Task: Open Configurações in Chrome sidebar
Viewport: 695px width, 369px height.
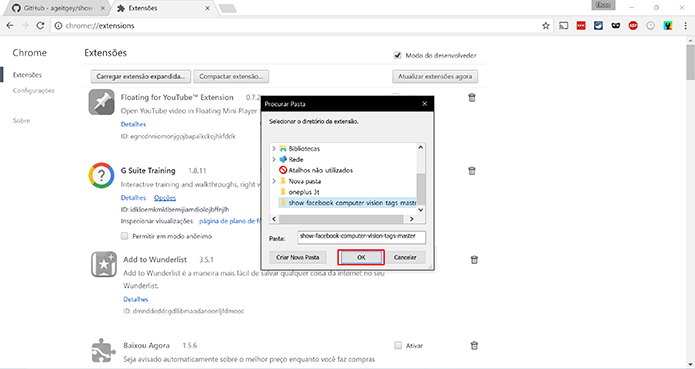Action: tap(34, 91)
